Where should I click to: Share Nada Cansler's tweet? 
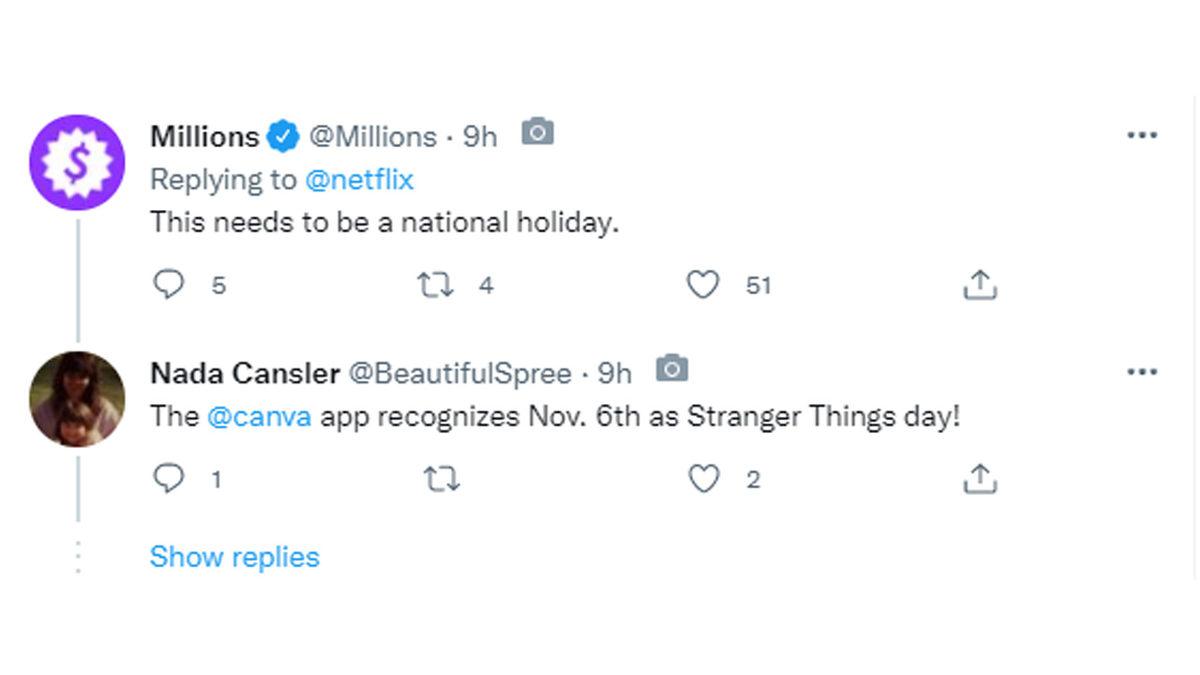[979, 480]
